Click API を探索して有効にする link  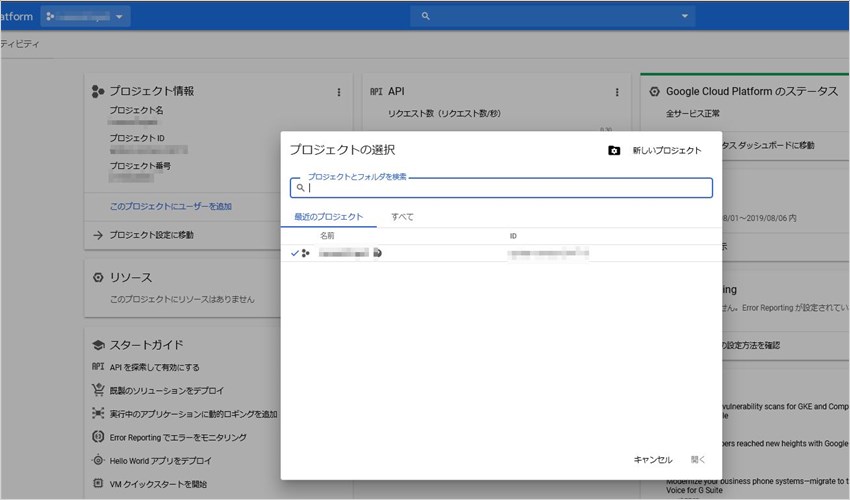[x=154, y=368]
